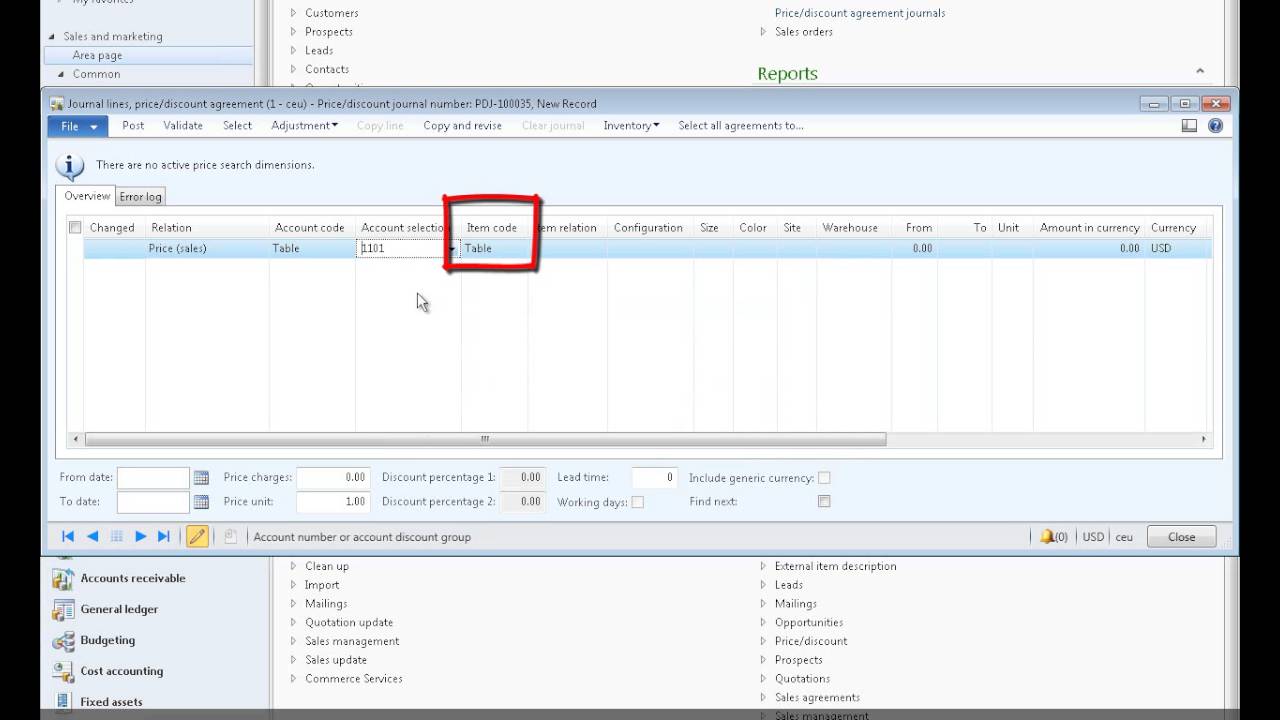Click the Price charges input field
This screenshot has width=1280, height=720.
[333, 478]
